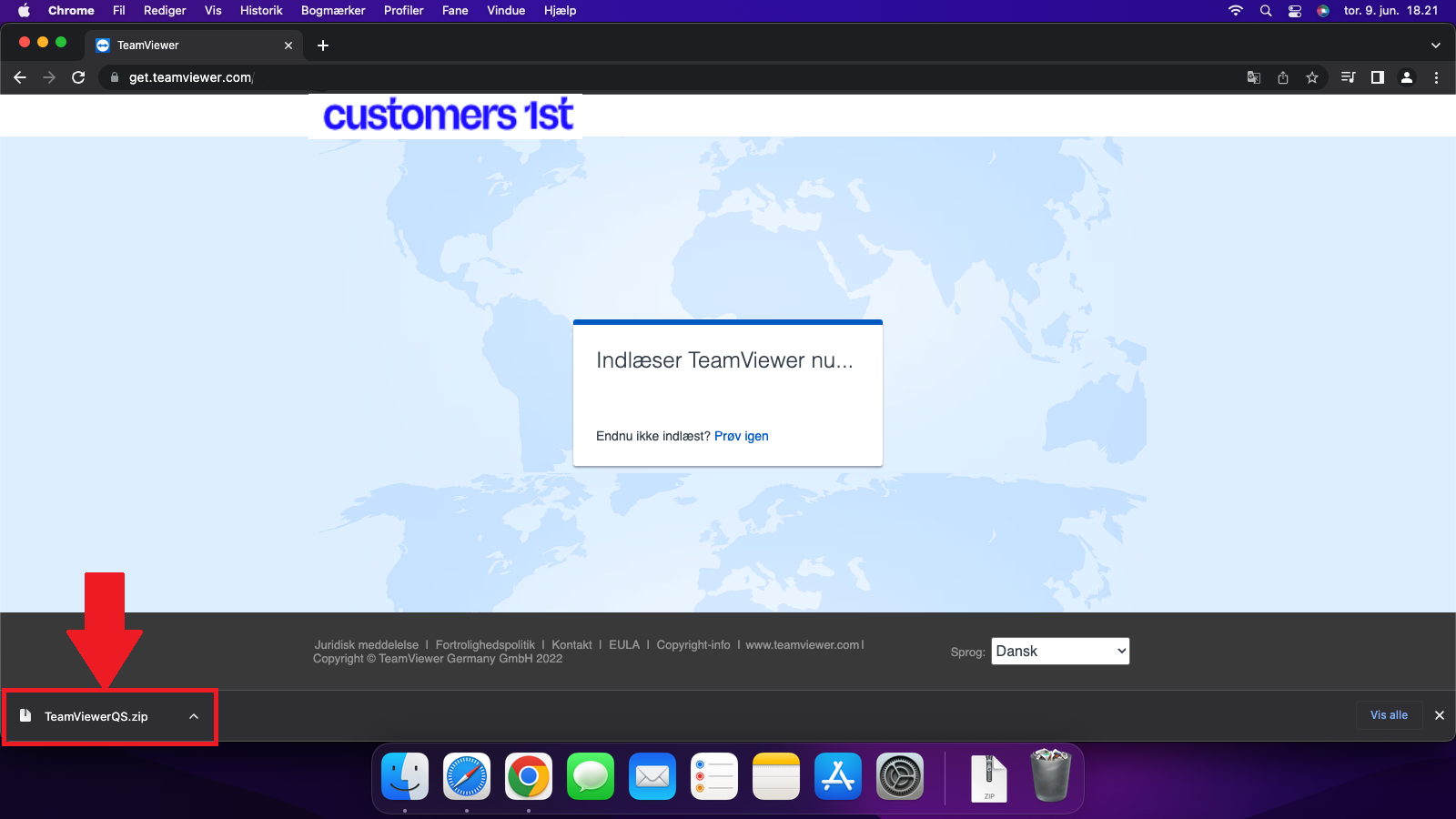Open the Chrome three-dot menu

coord(1436,77)
